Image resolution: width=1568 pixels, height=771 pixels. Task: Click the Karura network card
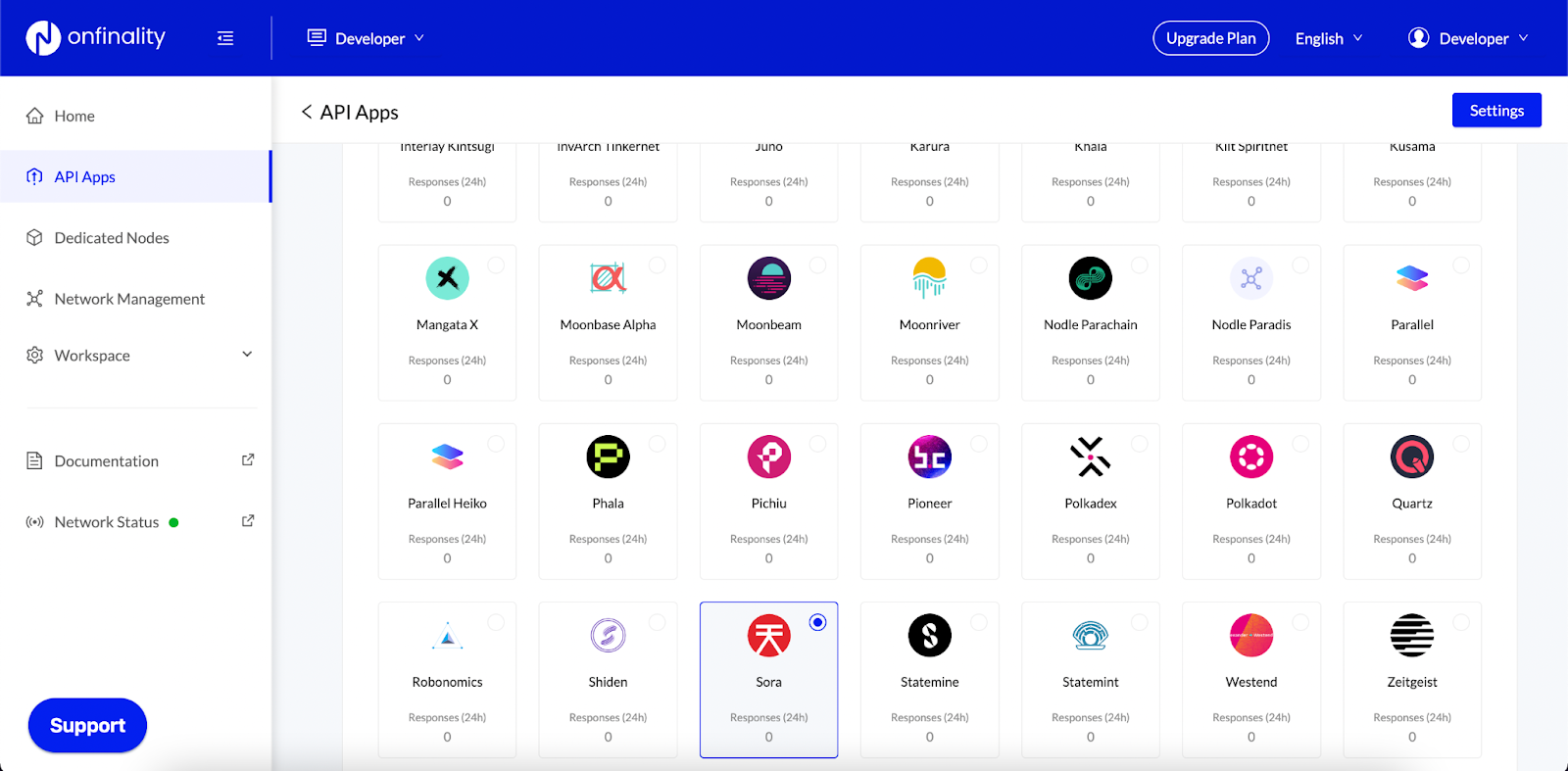click(930, 182)
